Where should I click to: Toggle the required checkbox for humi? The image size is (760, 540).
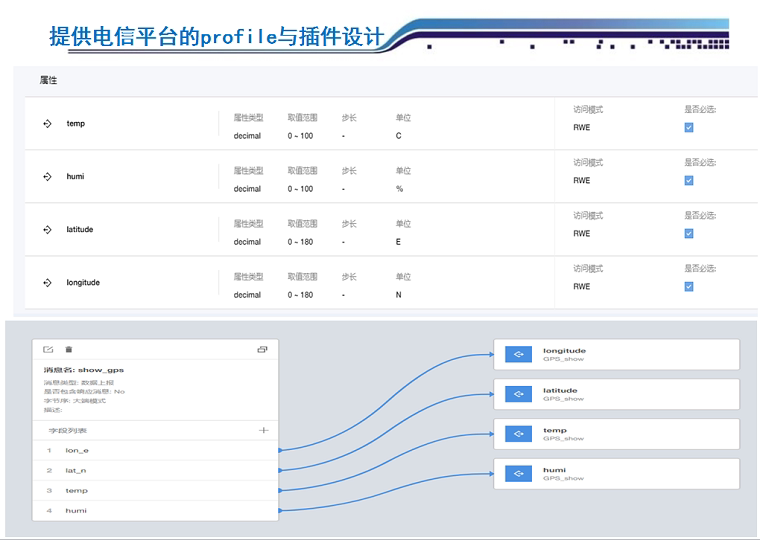tap(689, 180)
